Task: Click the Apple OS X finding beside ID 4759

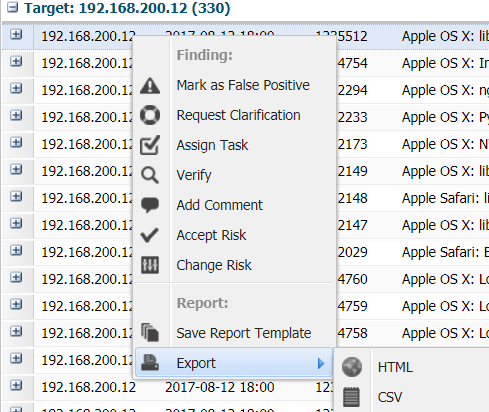Action: pyautogui.click(x=445, y=306)
